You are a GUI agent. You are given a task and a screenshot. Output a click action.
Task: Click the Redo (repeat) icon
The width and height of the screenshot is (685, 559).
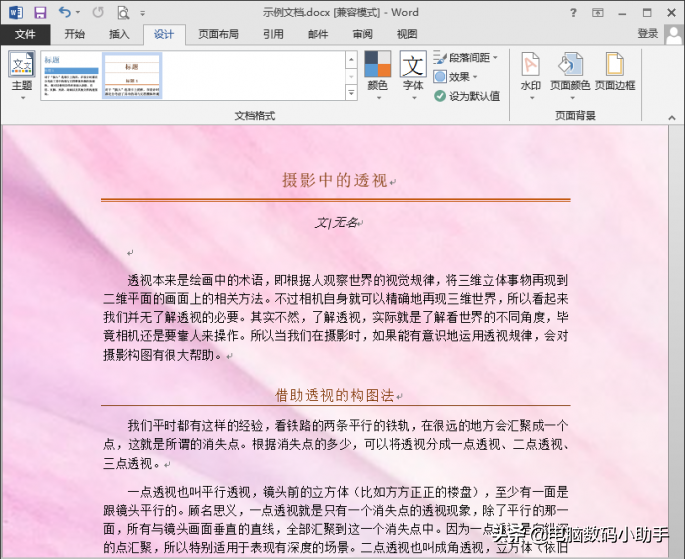coord(98,12)
